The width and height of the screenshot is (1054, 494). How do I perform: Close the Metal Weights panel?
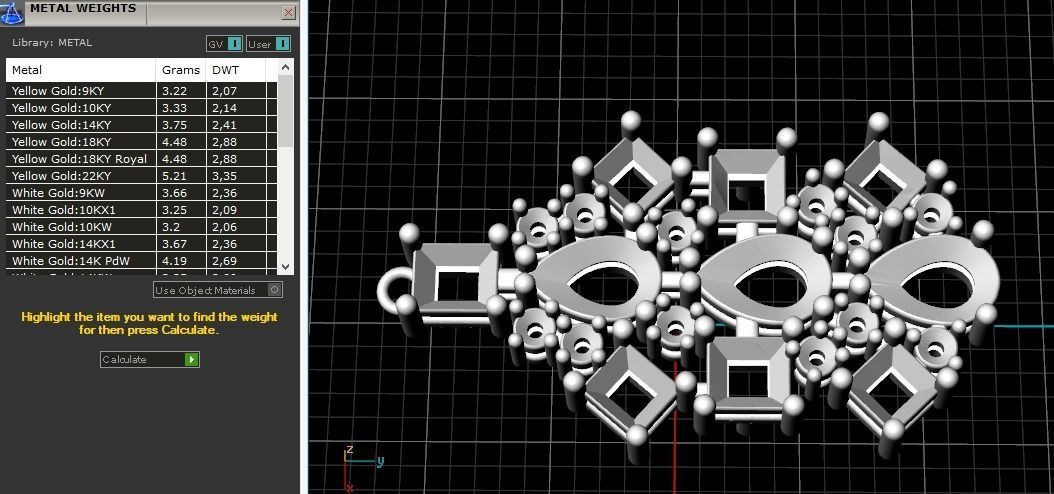click(288, 12)
